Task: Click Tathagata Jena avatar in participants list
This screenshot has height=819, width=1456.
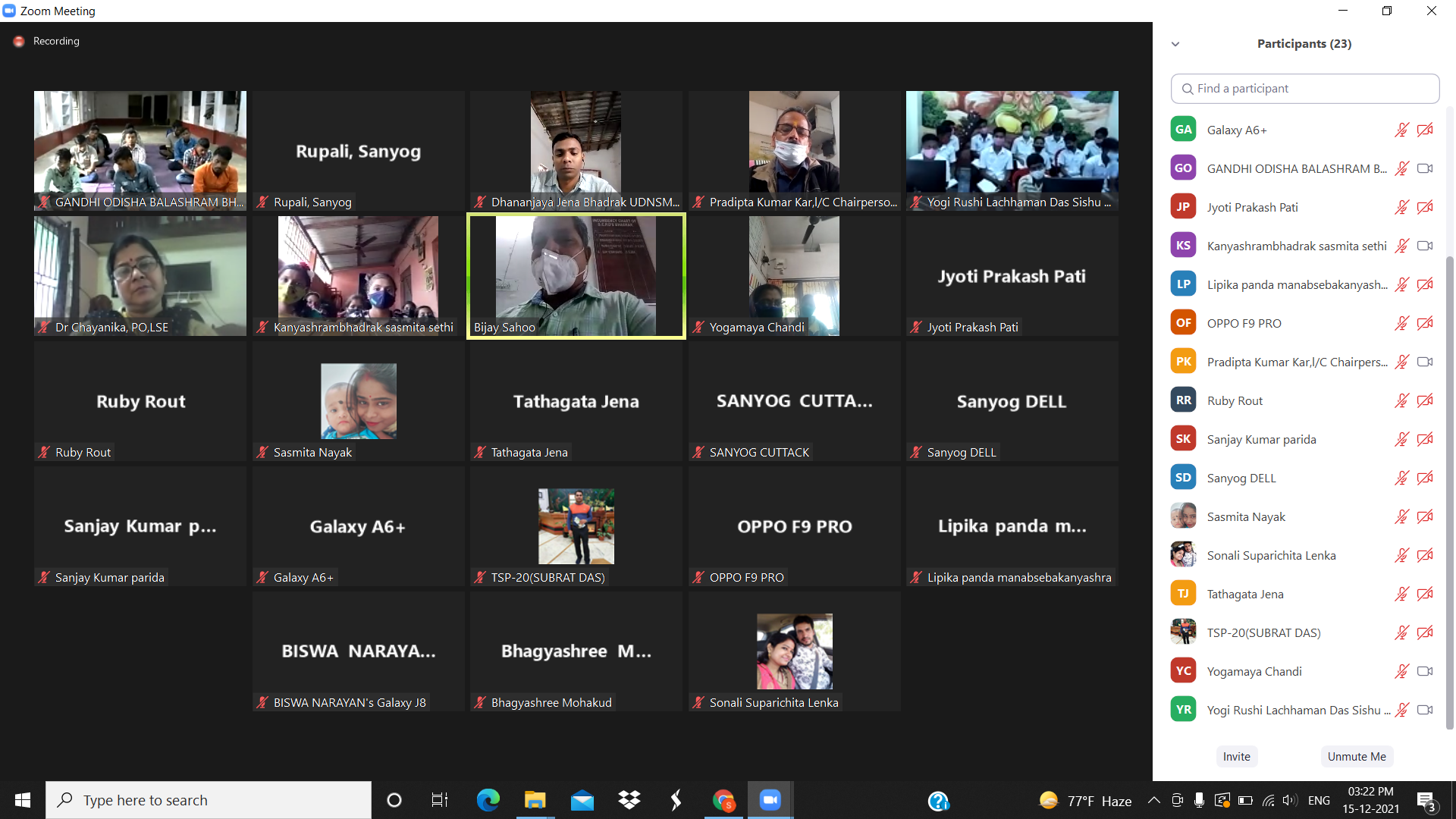Action: (1183, 594)
